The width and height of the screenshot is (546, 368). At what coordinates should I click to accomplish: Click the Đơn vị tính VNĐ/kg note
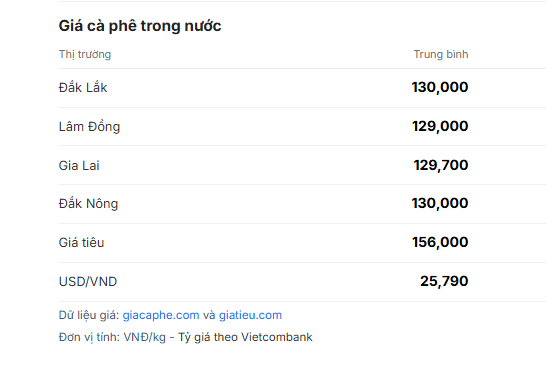pyautogui.click(x=112, y=337)
